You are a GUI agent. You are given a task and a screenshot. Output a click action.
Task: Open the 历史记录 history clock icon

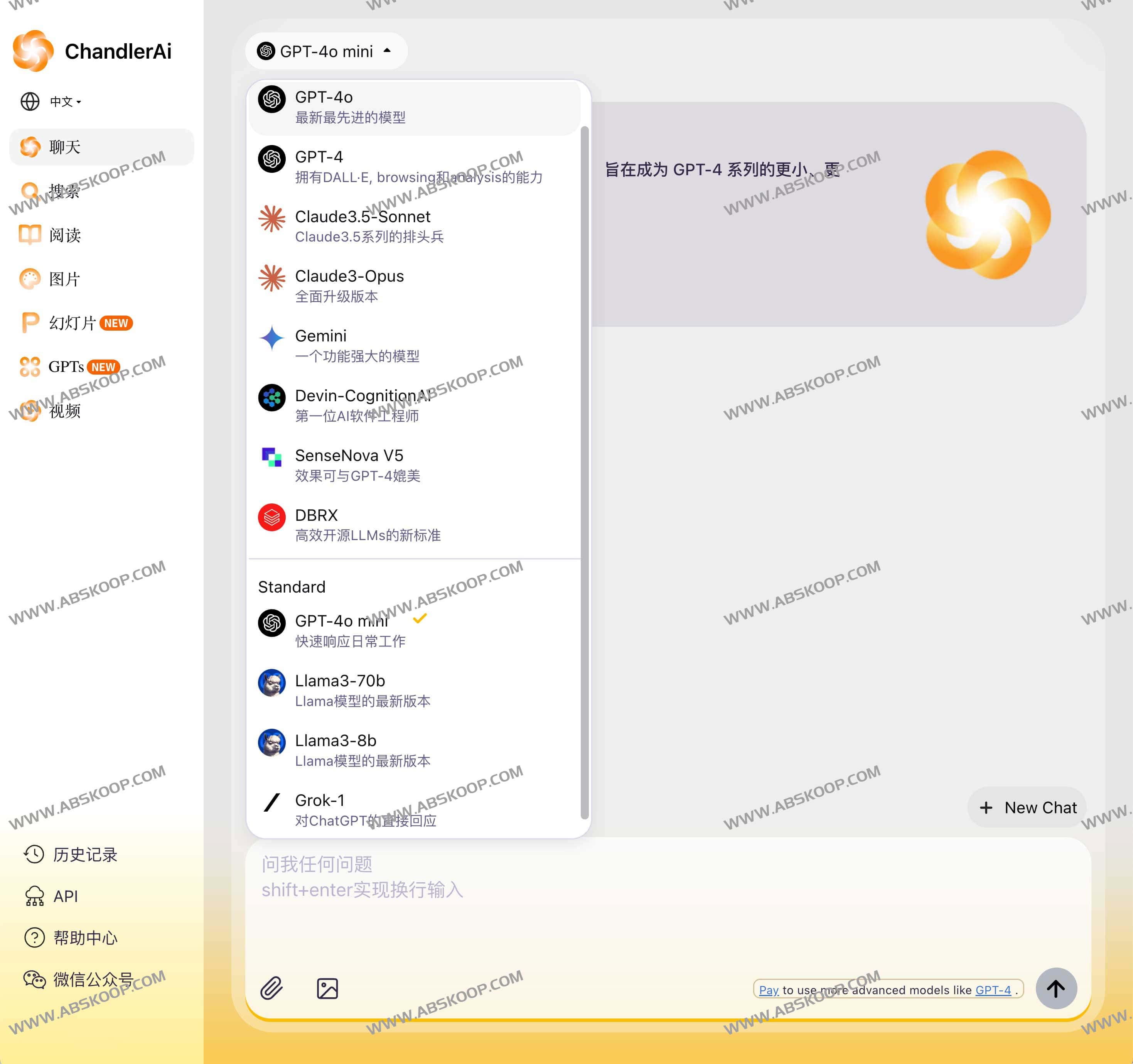(34, 854)
